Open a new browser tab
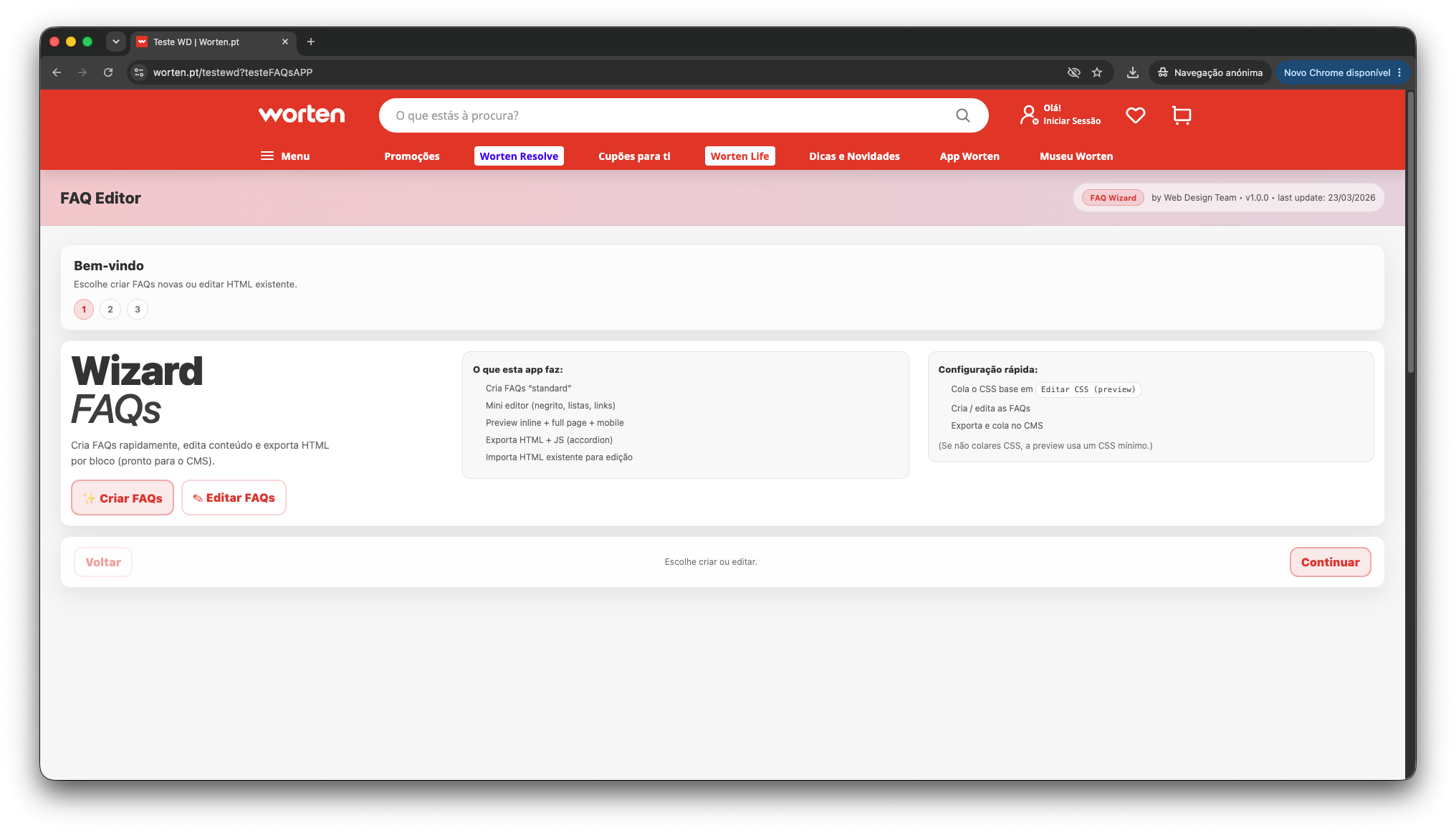The width and height of the screenshot is (1456, 833). 311,42
